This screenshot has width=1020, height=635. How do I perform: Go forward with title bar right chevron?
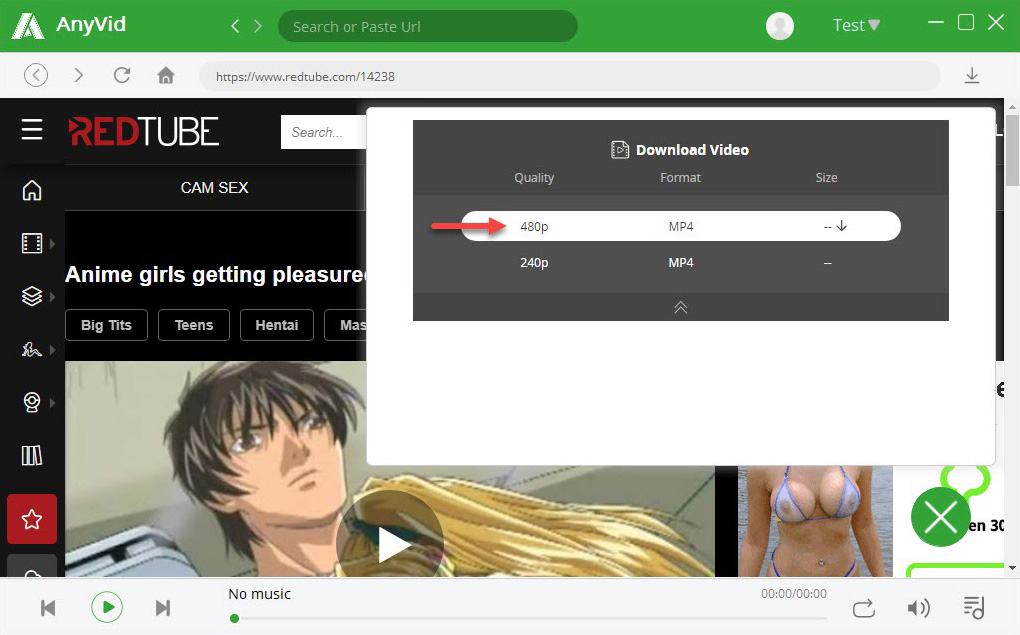[x=258, y=26]
